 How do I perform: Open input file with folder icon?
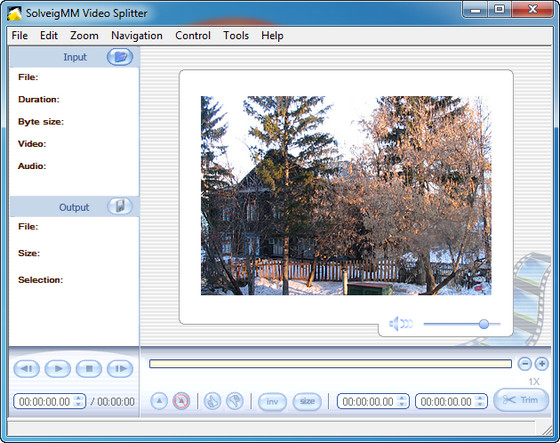120,57
